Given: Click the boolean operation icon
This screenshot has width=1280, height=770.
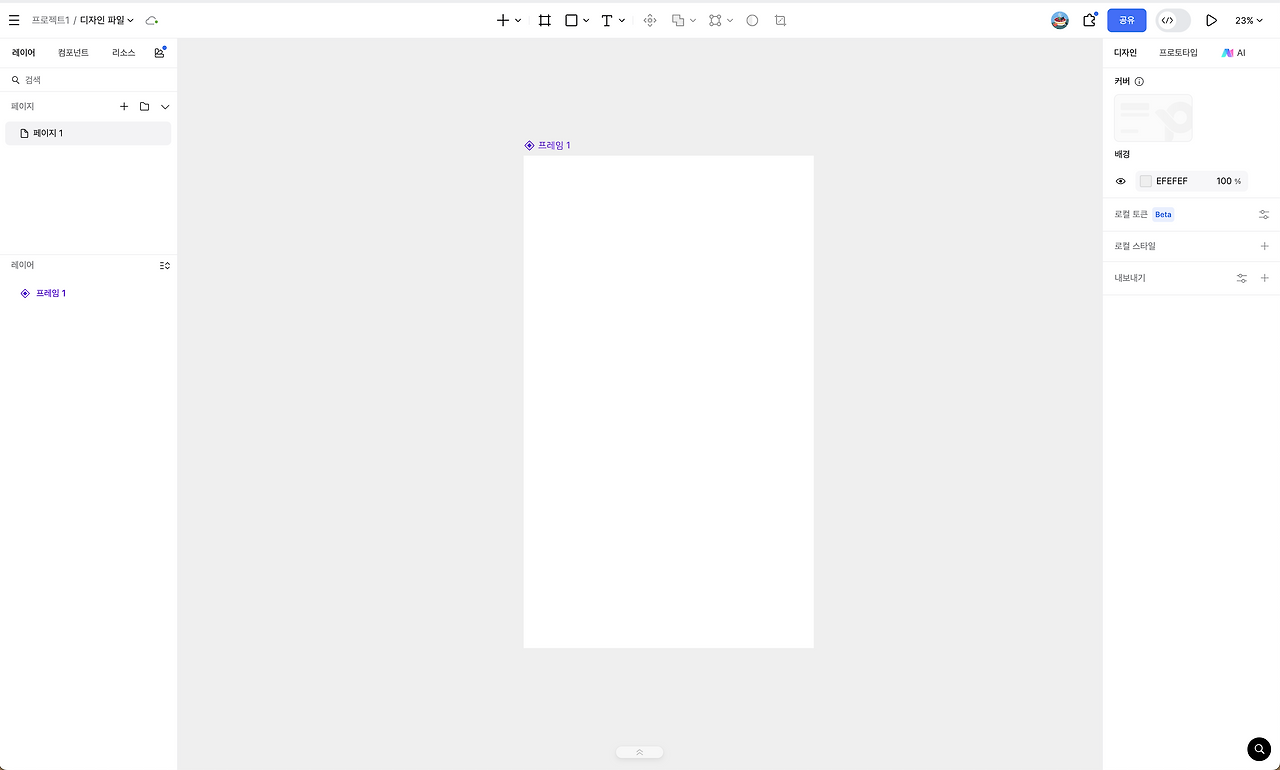Looking at the screenshot, I should coord(678,20).
